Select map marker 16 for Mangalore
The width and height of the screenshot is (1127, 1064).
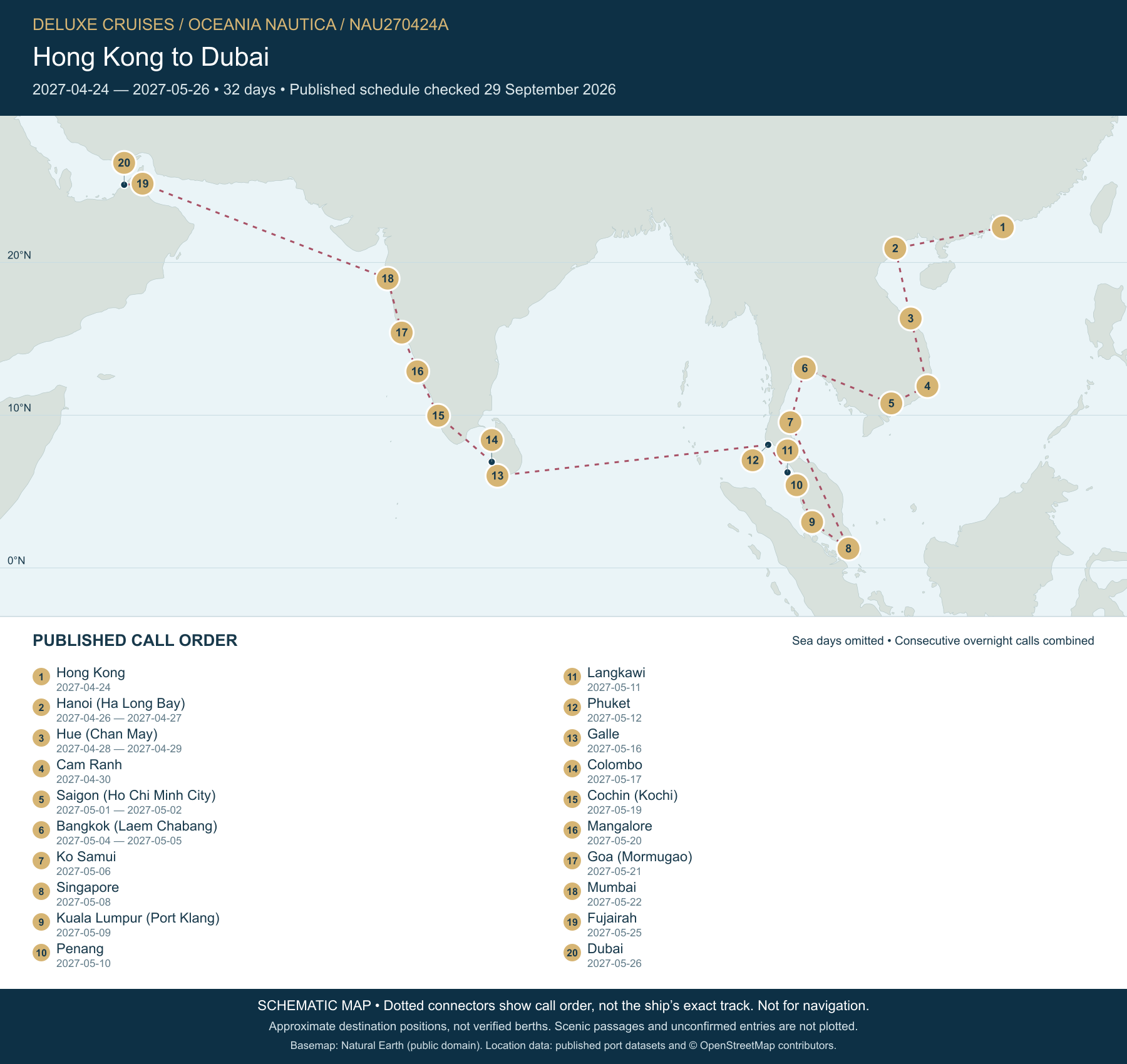(x=418, y=371)
